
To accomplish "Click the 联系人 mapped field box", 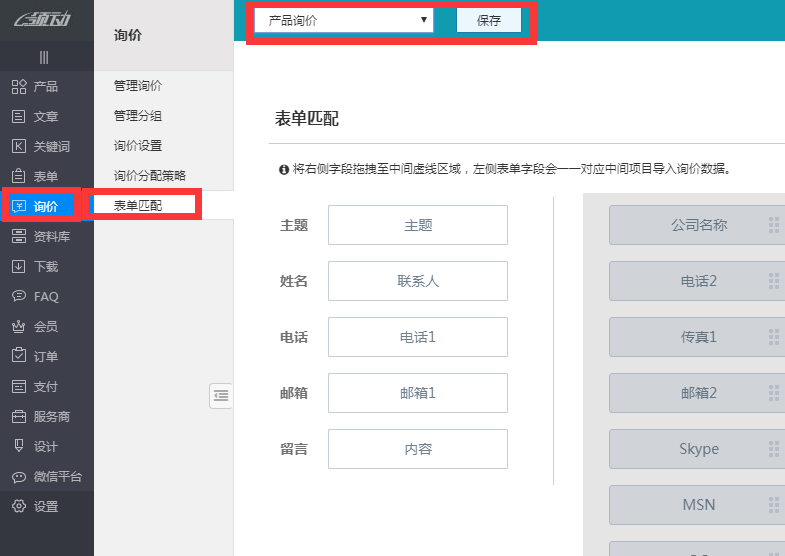I will (418, 281).
